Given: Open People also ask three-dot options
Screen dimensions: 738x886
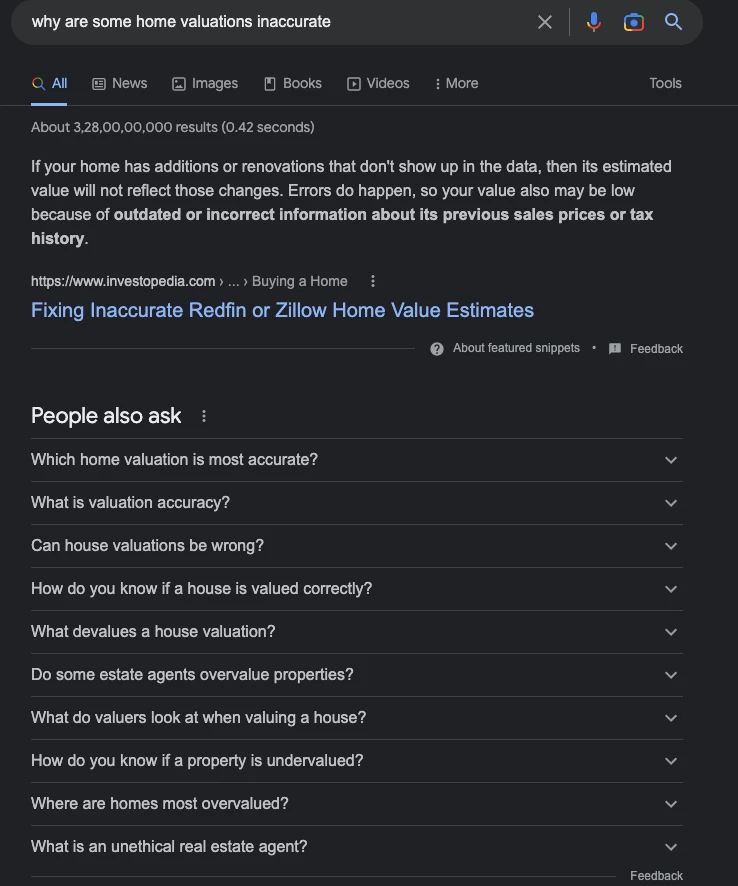Looking at the screenshot, I should pyautogui.click(x=204, y=416).
